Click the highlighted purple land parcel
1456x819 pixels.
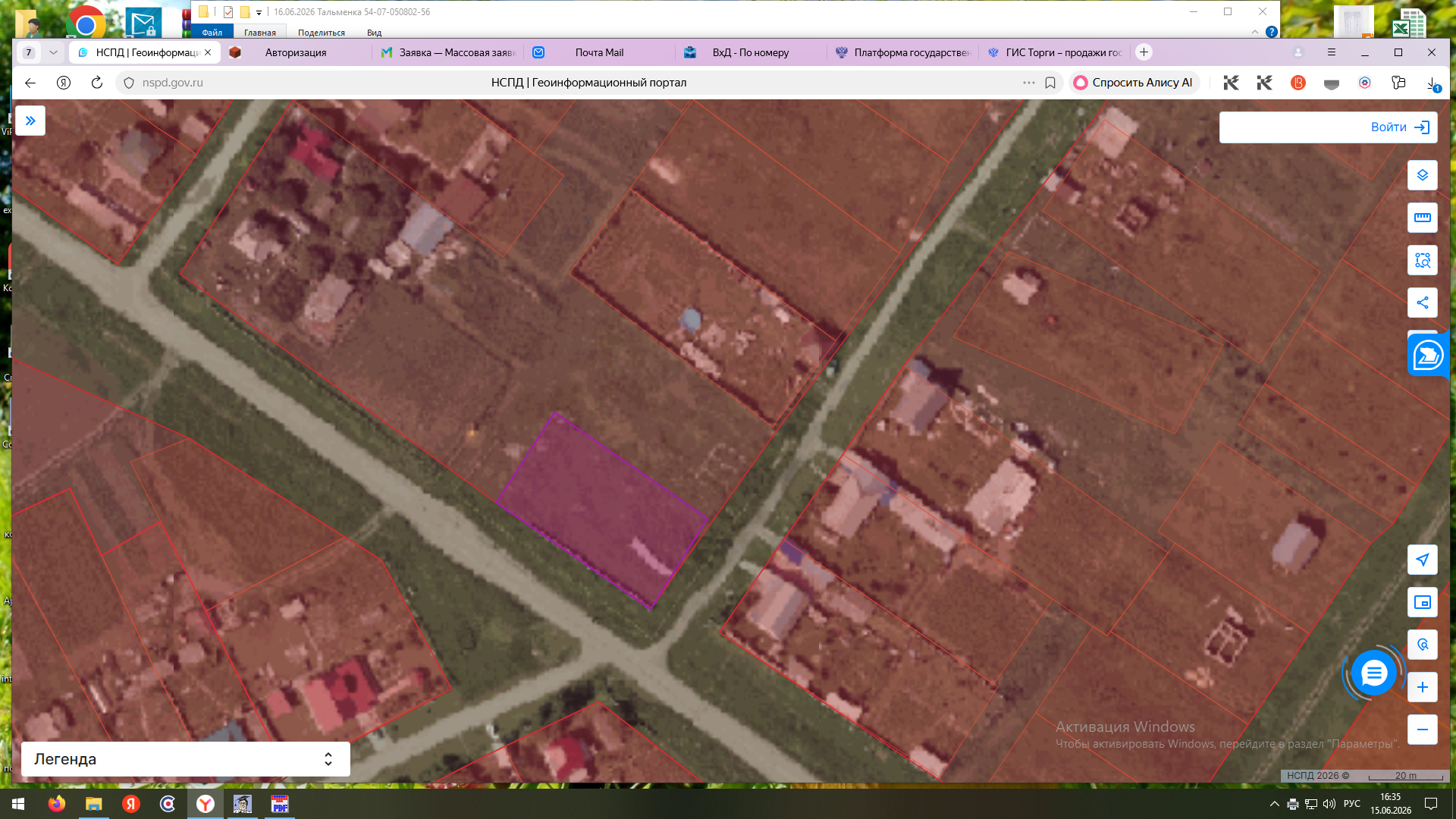click(x=602, y=510)
